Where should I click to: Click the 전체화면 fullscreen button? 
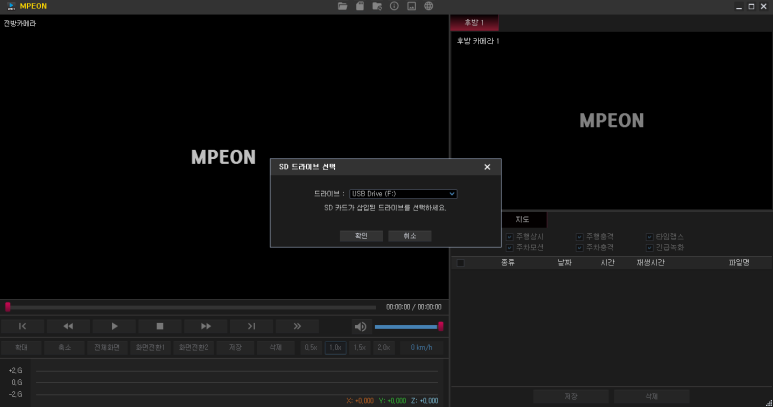click(x=107, y=348)
